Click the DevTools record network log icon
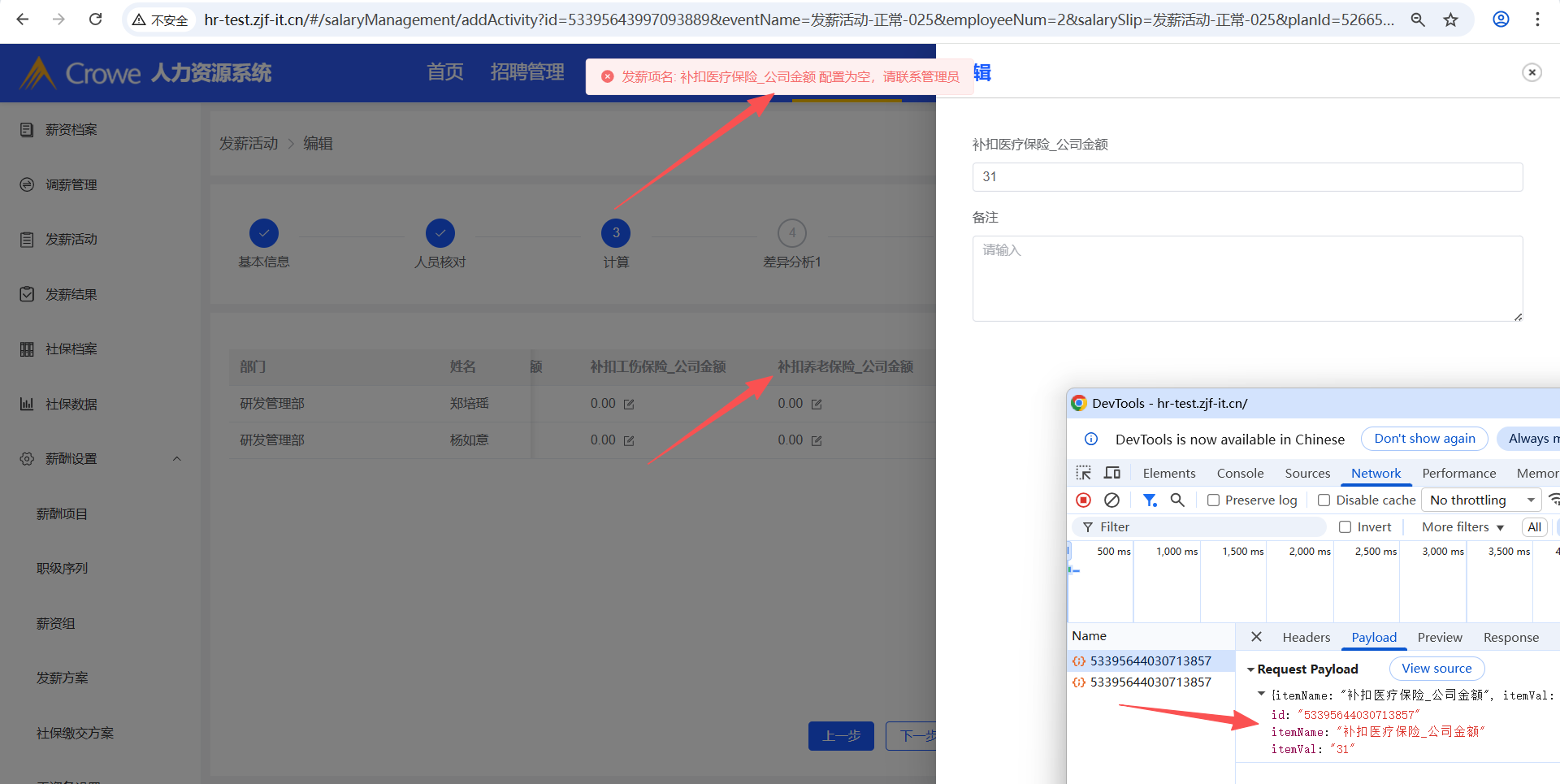Viewport: 1560px width, 784px height. pos(1083,500)
